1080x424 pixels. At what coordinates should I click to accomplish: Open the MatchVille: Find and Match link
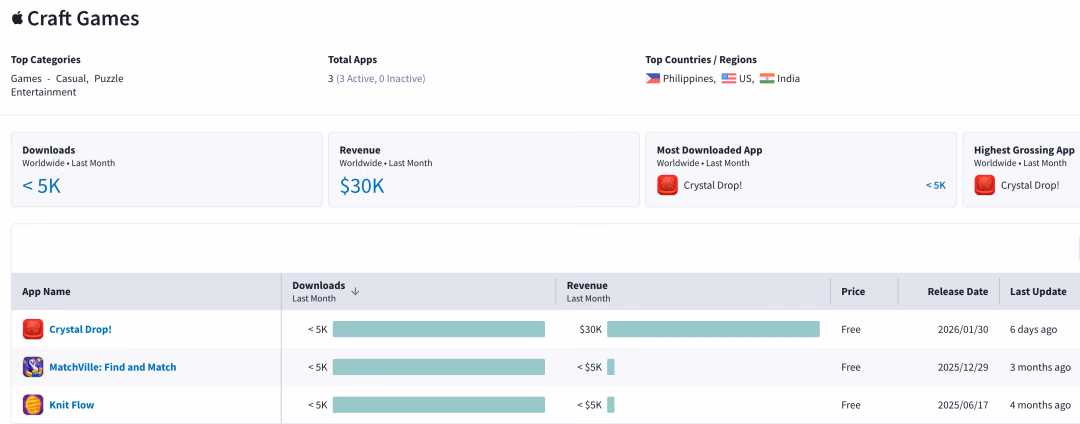point(112,367)
